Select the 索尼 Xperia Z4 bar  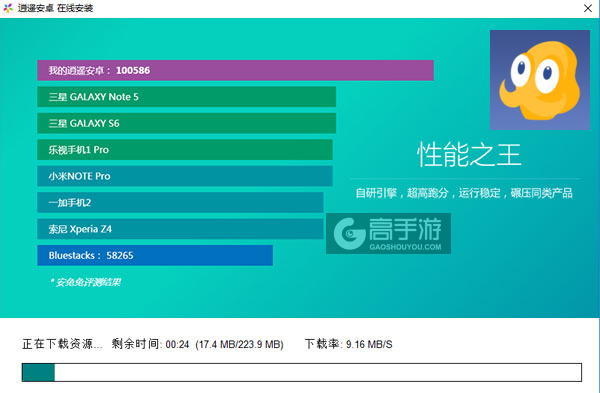click(x=180, y=228)
